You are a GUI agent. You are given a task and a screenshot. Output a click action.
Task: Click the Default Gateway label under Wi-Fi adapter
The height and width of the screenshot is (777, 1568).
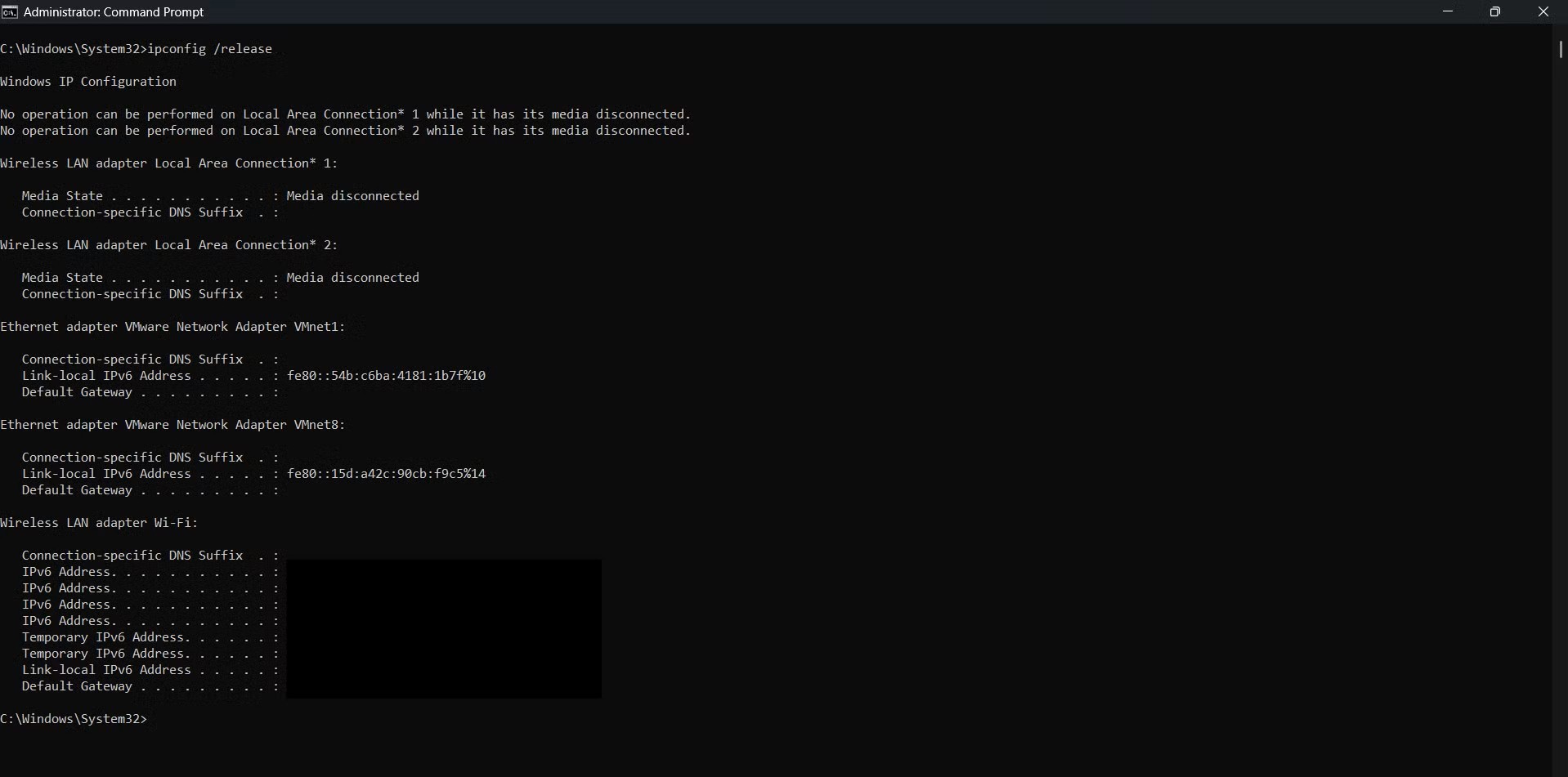click(x=77, y=686)
